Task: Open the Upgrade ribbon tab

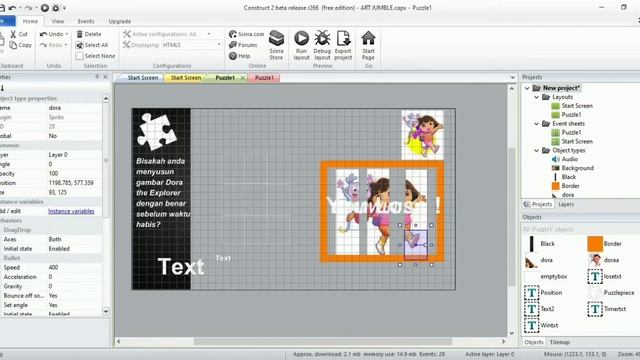Action: [120, 21]
